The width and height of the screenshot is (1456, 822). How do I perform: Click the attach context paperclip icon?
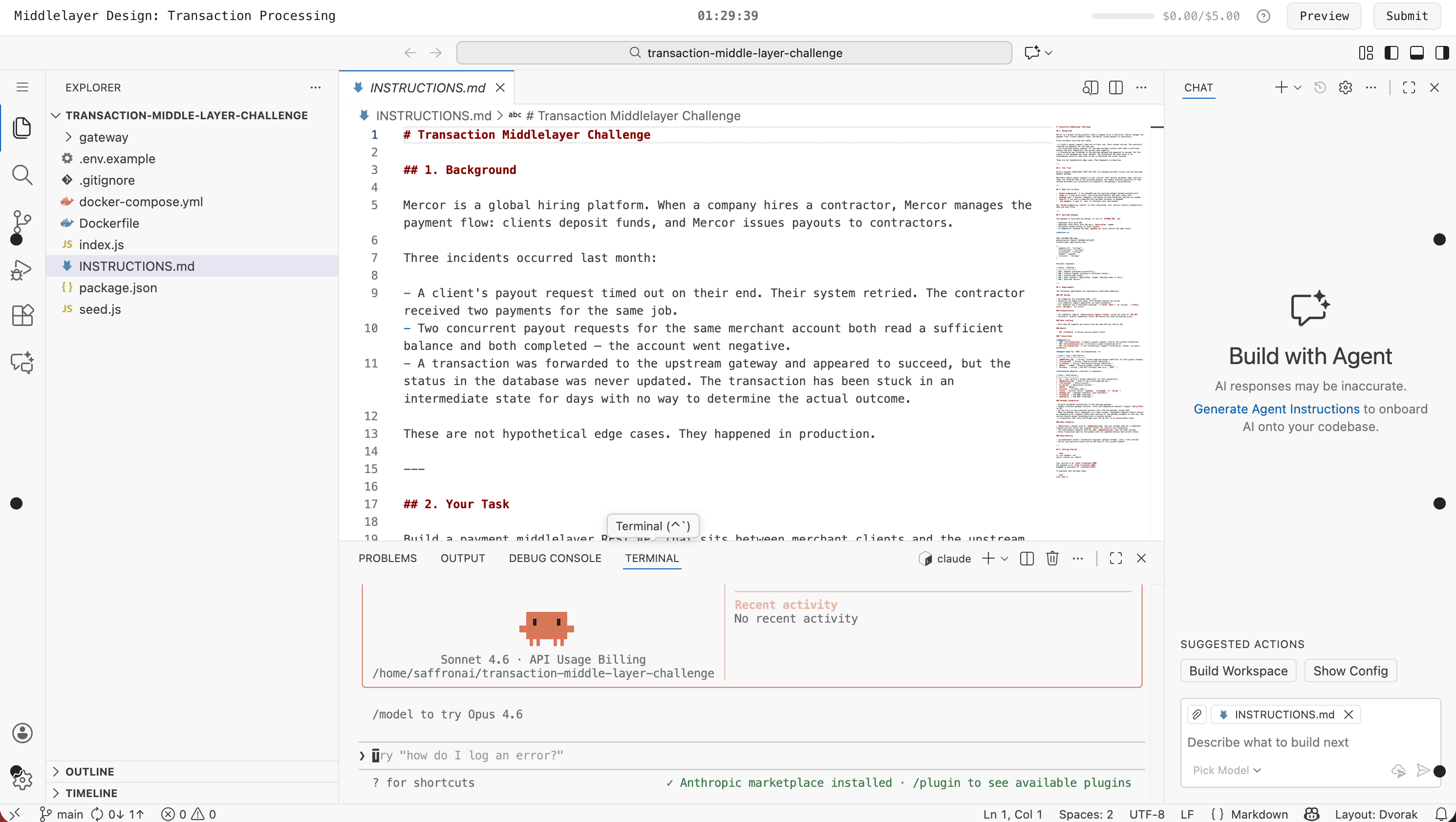(1197, 714)
